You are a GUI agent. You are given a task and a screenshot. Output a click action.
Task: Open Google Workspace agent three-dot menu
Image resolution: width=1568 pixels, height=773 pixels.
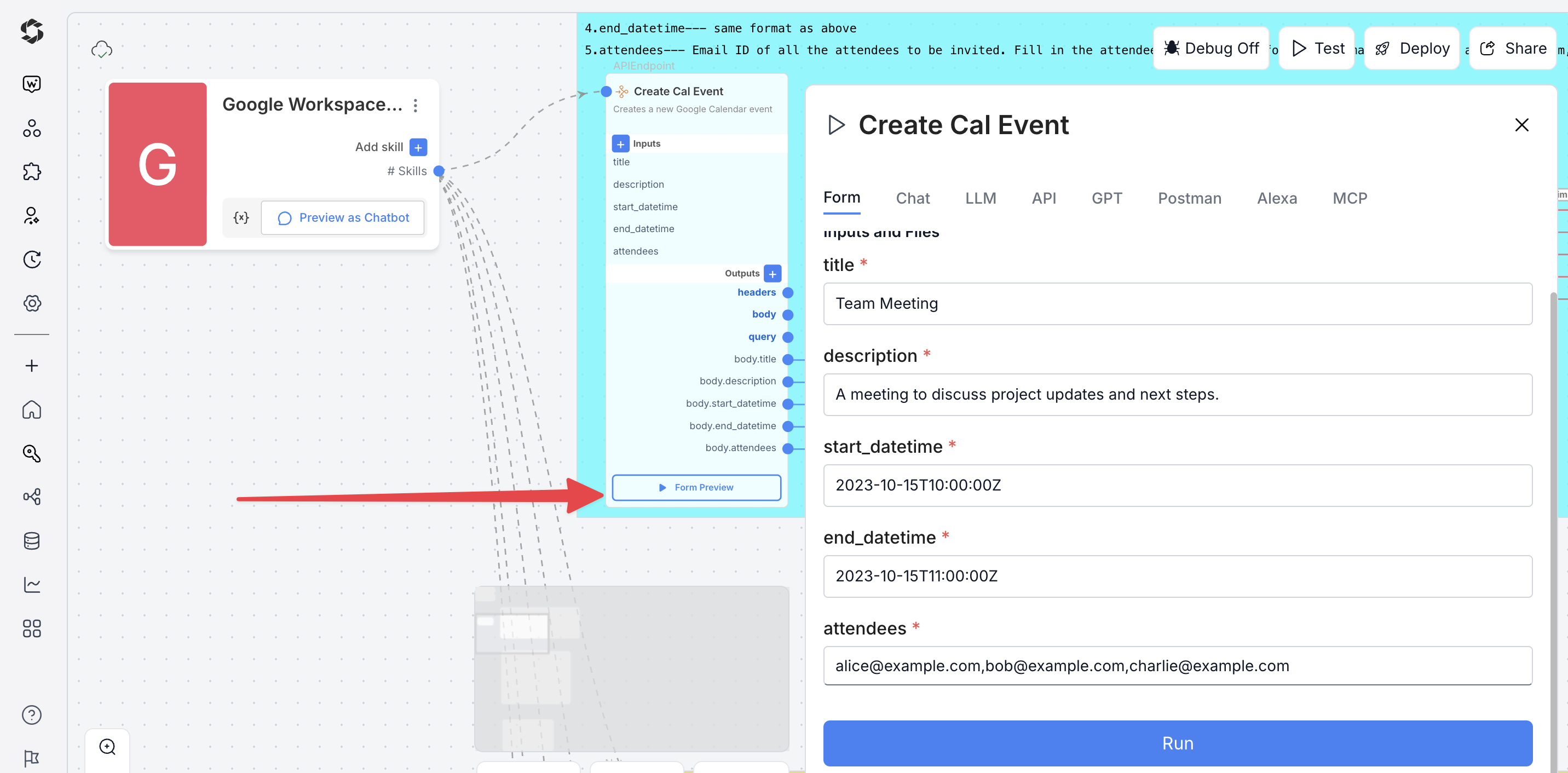click(416, 105)
